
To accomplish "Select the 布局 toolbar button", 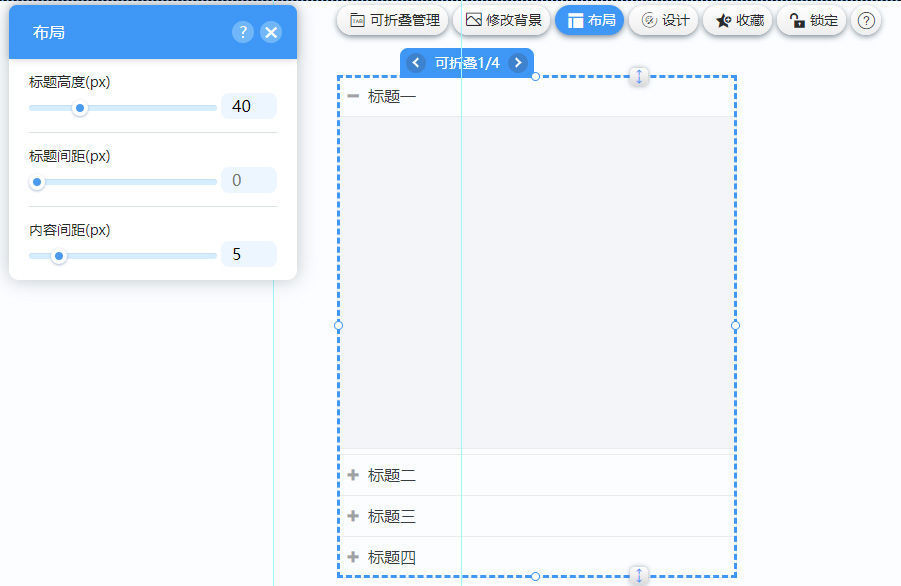I will 590,20.
